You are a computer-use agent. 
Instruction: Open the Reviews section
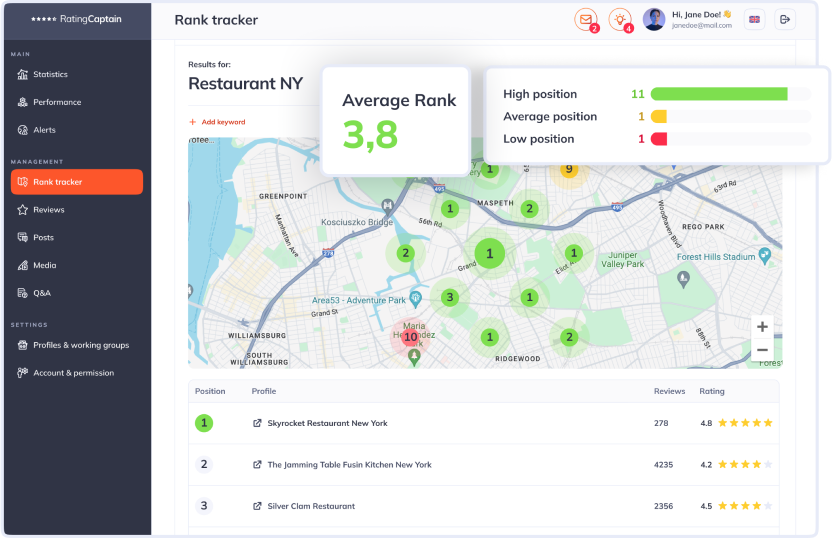click(77, 210)
